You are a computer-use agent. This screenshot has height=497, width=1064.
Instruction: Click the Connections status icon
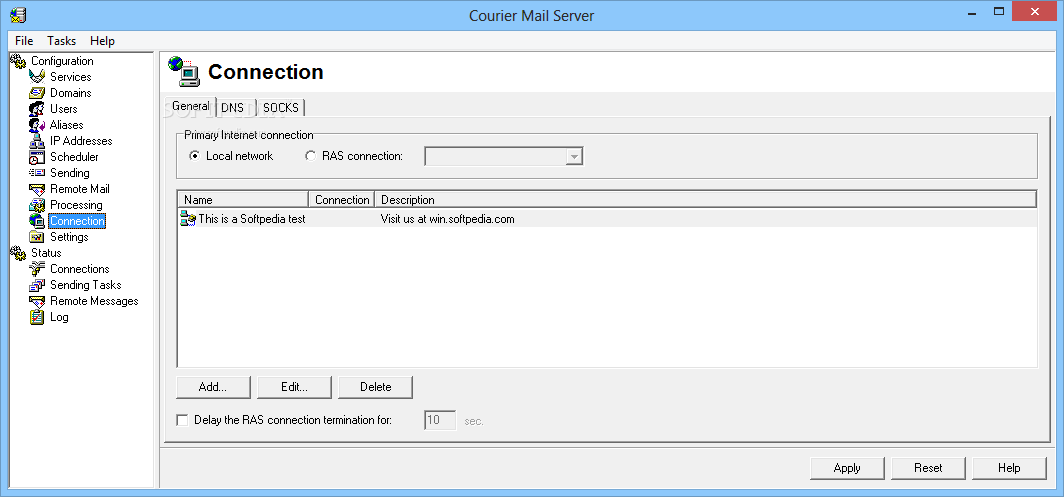point(37,269)
